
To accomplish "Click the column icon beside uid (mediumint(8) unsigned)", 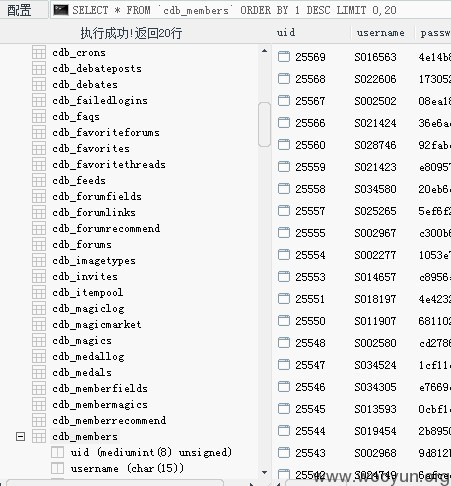I will (x=57, y=453).
